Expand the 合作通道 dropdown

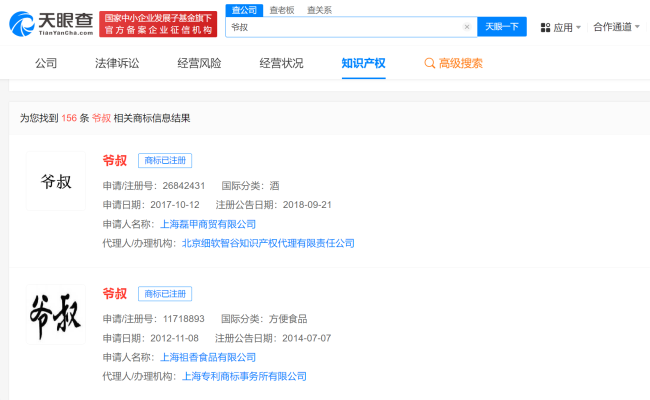click(x=616, y=27)
